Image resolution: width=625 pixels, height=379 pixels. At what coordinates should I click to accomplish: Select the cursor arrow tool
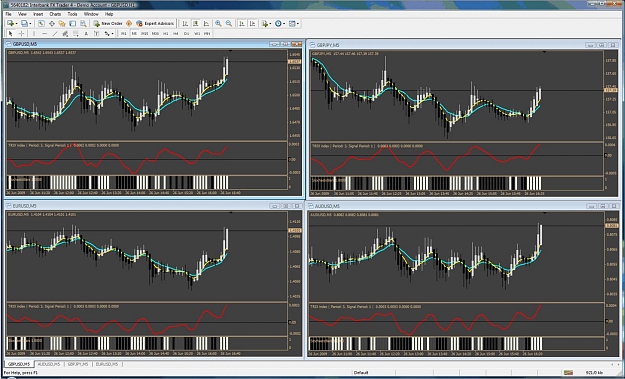point(11,33)
